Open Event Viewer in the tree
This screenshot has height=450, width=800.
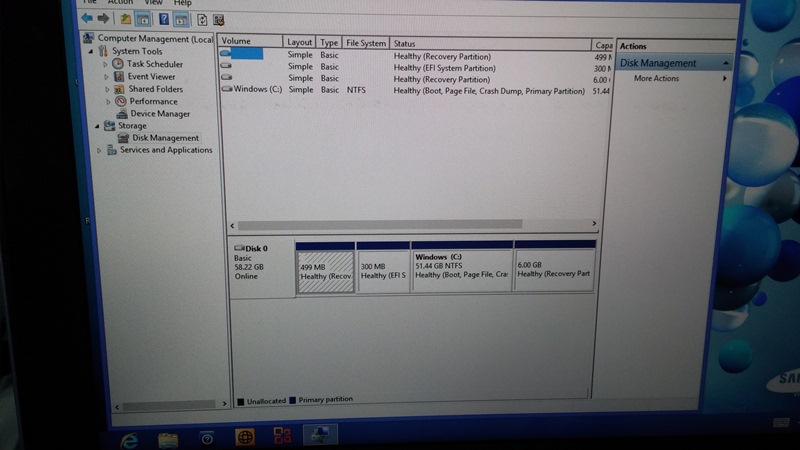point(151,77)
